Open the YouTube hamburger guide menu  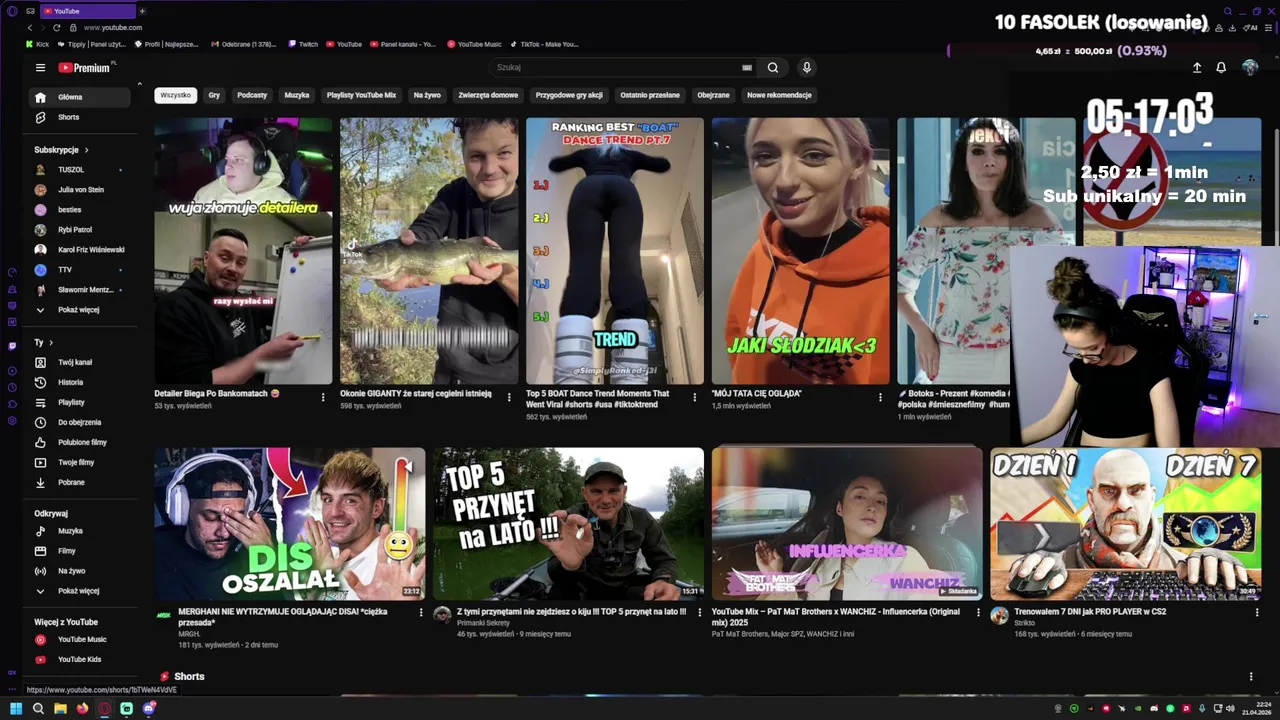(40, 68)
